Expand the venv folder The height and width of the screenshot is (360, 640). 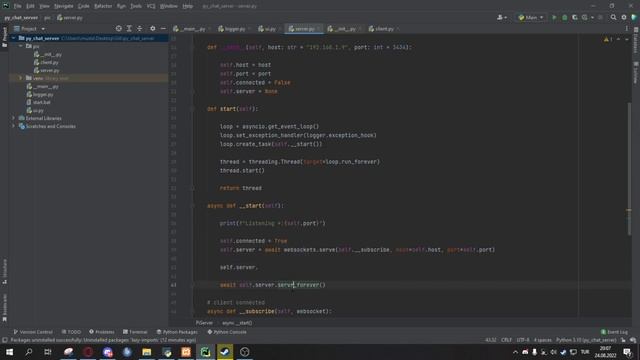pos(20,78)
